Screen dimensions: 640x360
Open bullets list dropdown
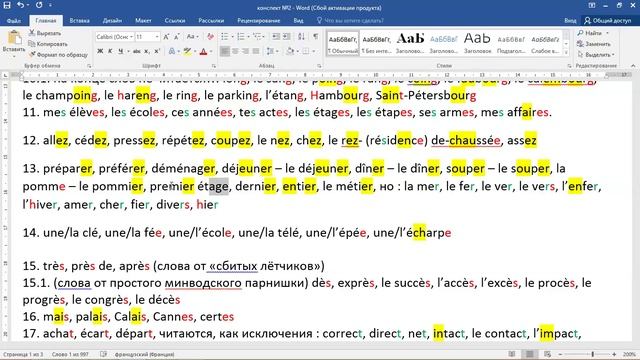coord(232,37)
